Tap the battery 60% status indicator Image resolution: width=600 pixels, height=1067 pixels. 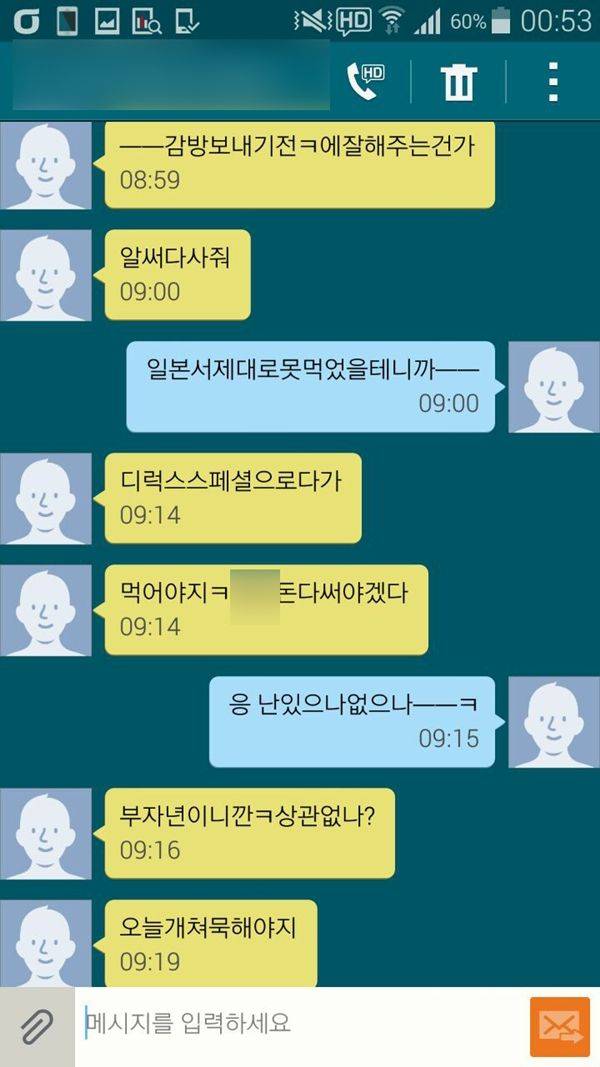coord(480,21)
